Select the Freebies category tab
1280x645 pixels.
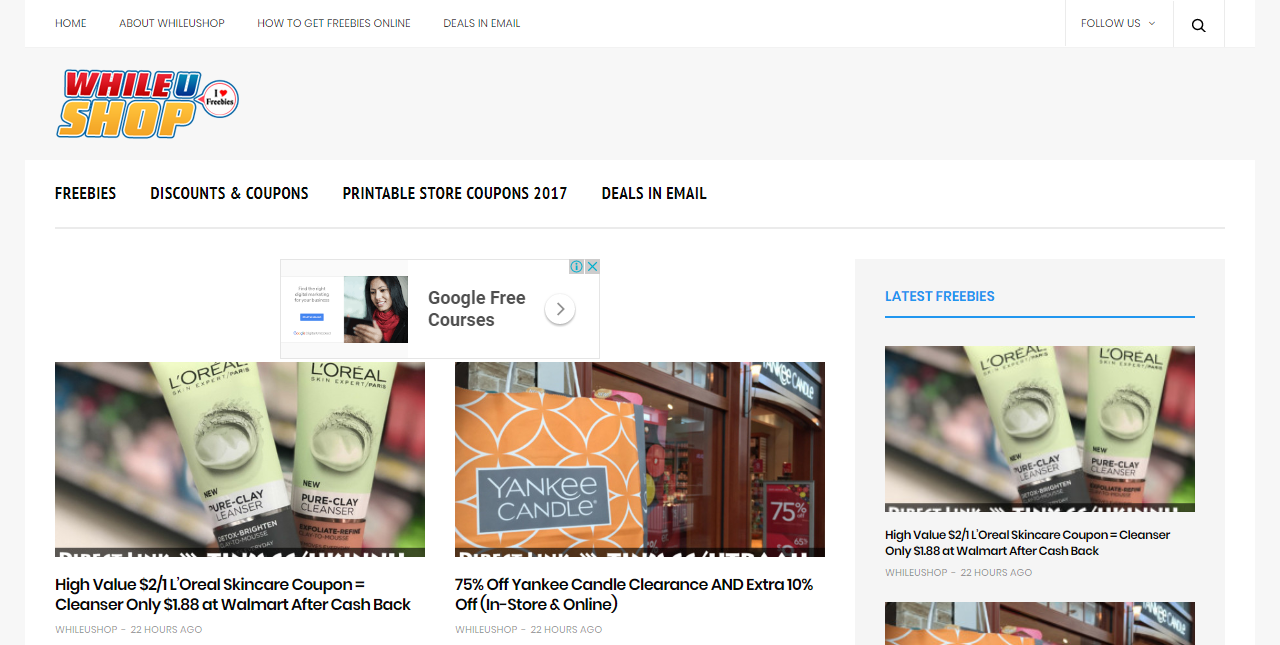coord(85,193)
